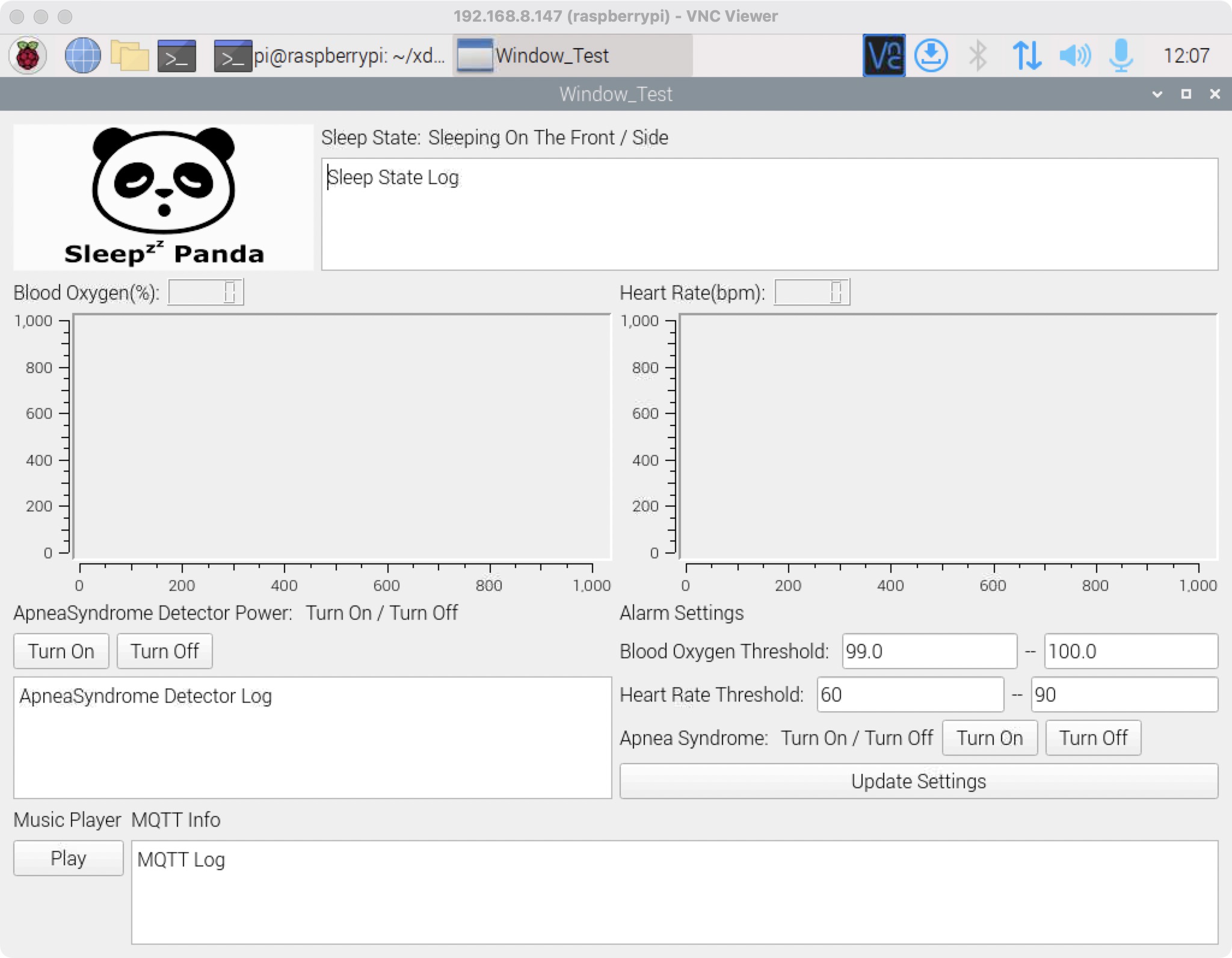Click the VNC server tray icon
The height and width of the screenshot is (958, 1232).
(x=884, y=55)
